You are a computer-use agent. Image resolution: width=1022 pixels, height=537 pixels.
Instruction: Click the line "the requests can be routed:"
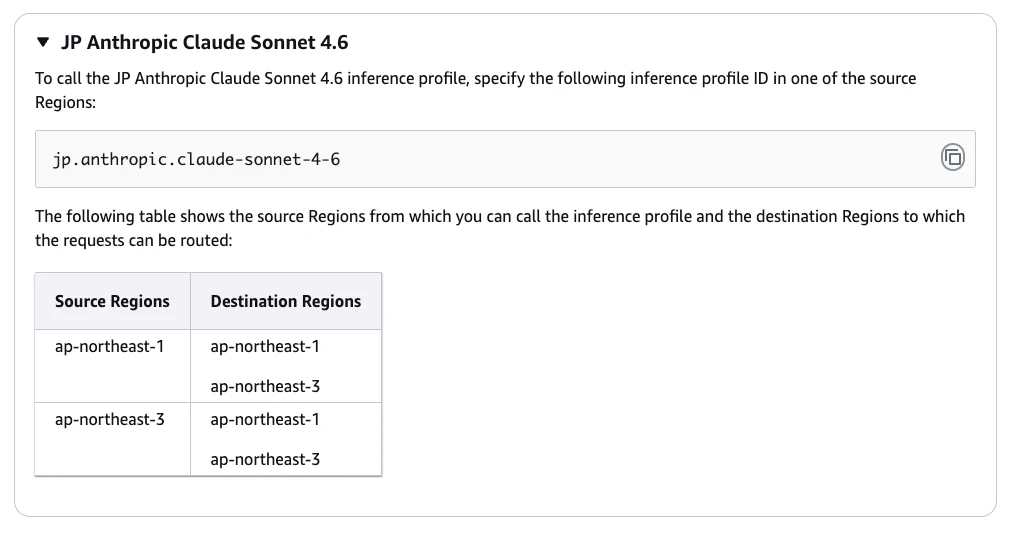(133, 241)
